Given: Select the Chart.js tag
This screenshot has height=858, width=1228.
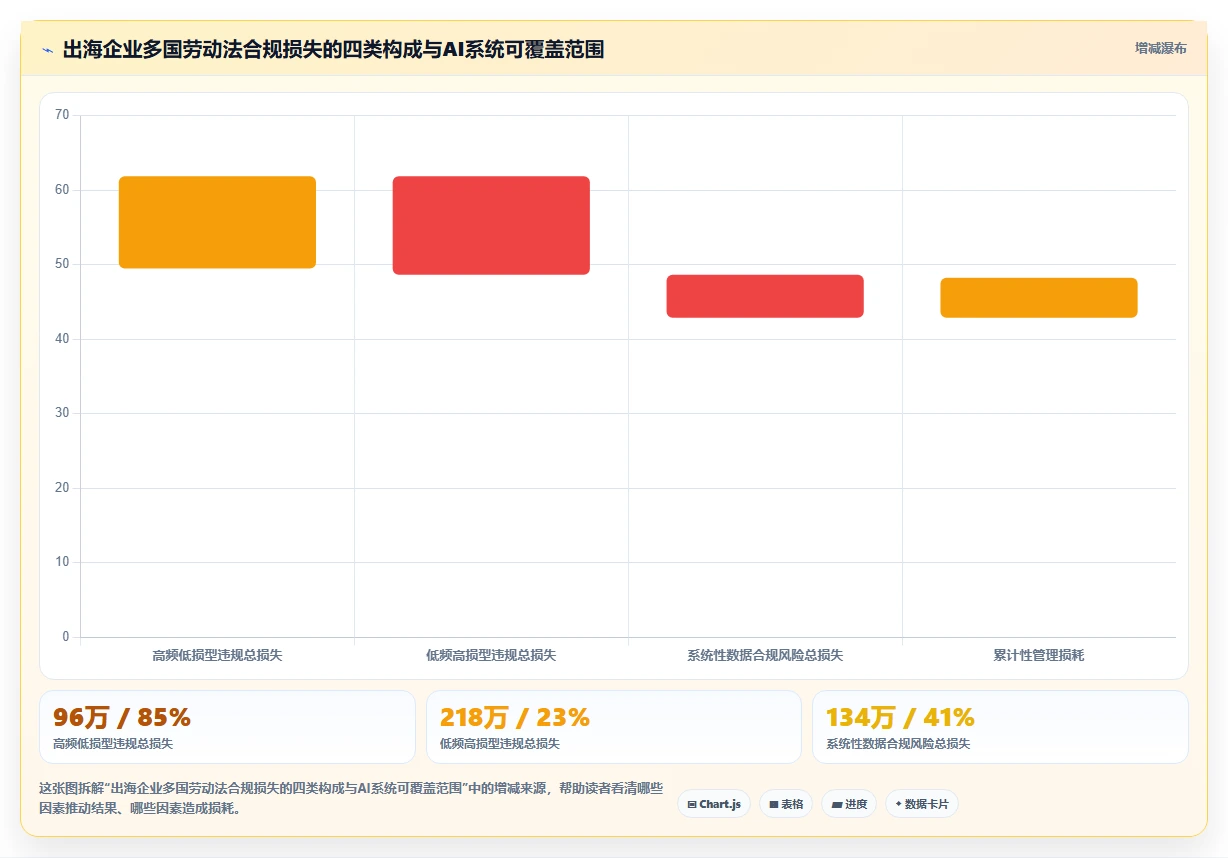Looking at the screenshot, I should [x=714, y=804].
